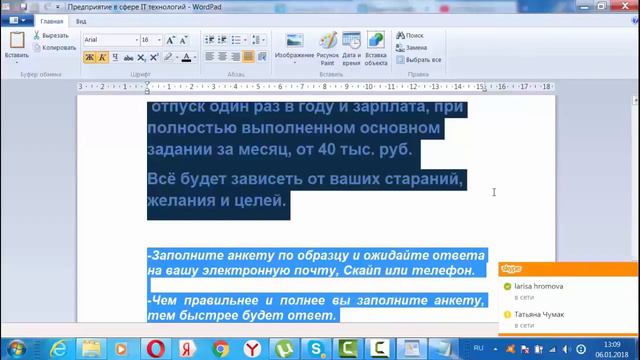Open Yandex Я icon on taskbar

pos(187,349)
